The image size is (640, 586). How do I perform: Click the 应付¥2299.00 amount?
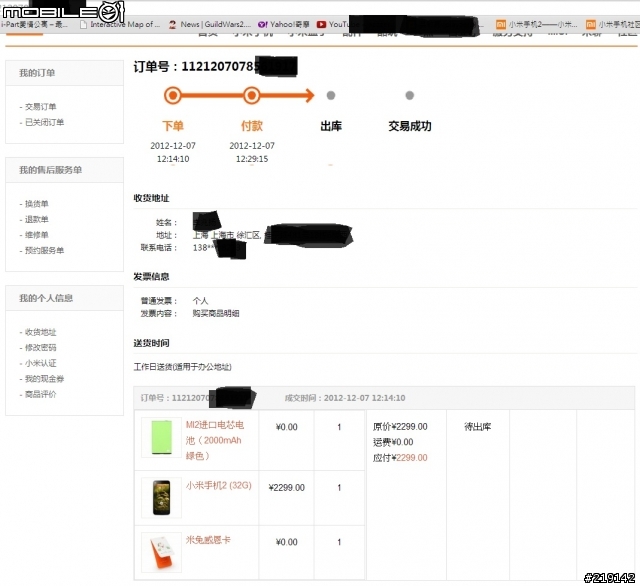point(400,458)
